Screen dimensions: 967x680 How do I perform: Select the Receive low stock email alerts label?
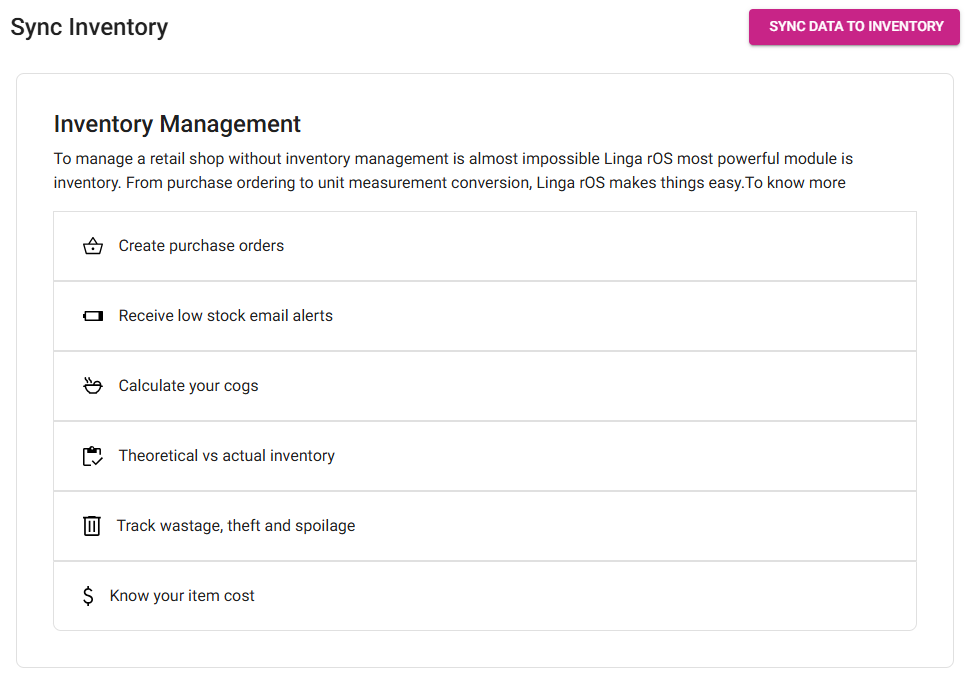pos(225,316)
